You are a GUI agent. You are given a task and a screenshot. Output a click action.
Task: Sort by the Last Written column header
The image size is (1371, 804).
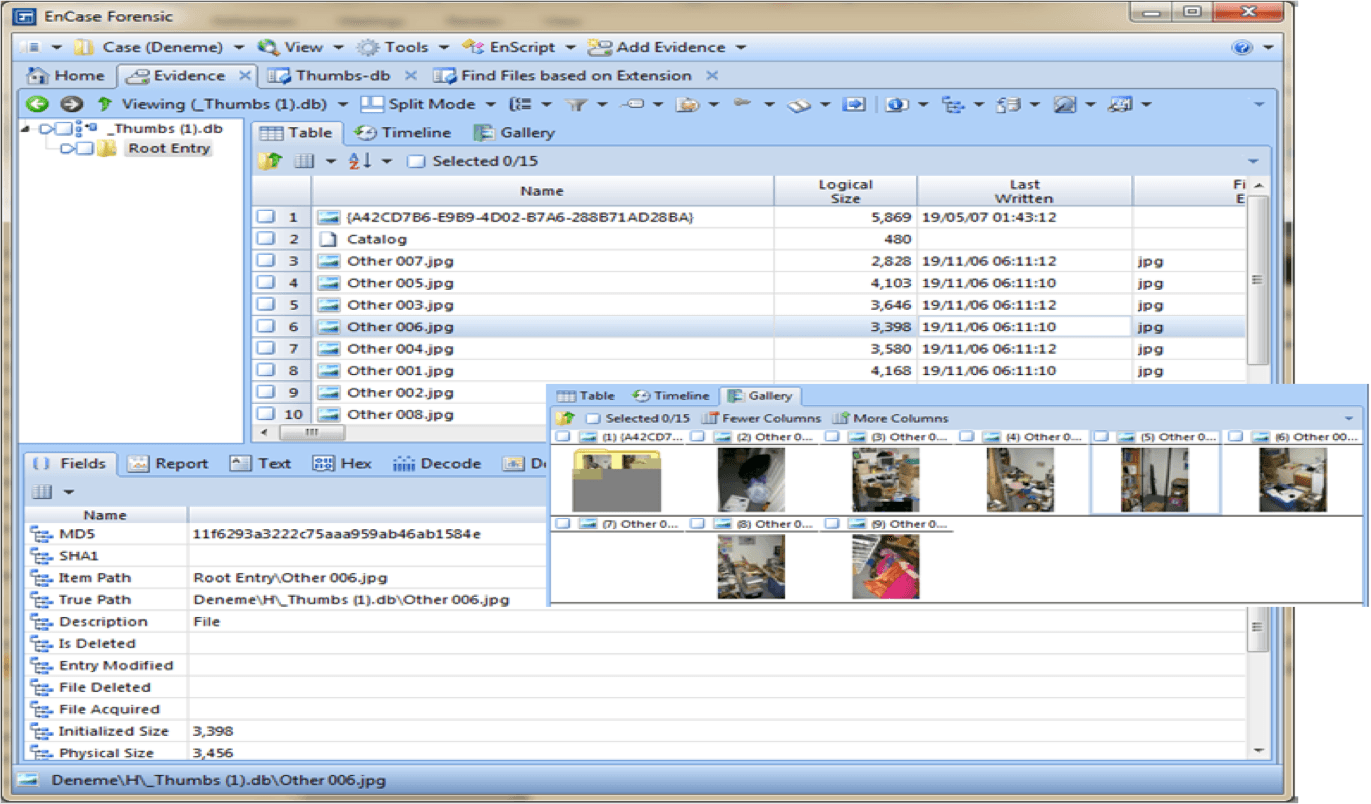[x=1024, y=191]
